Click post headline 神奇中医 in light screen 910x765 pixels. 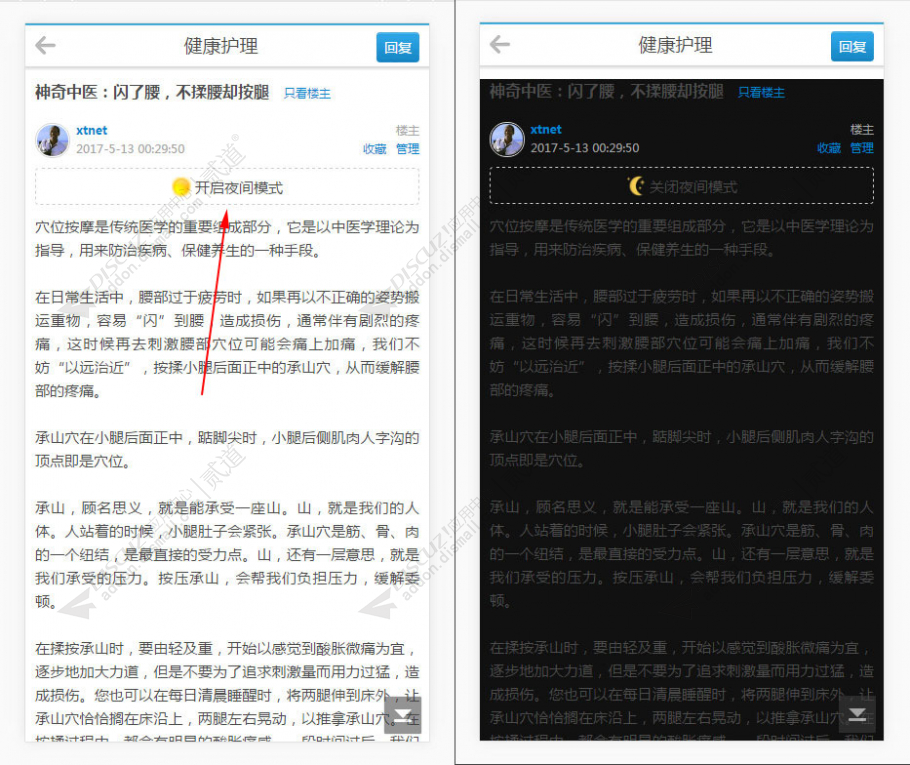pos(152,92)
